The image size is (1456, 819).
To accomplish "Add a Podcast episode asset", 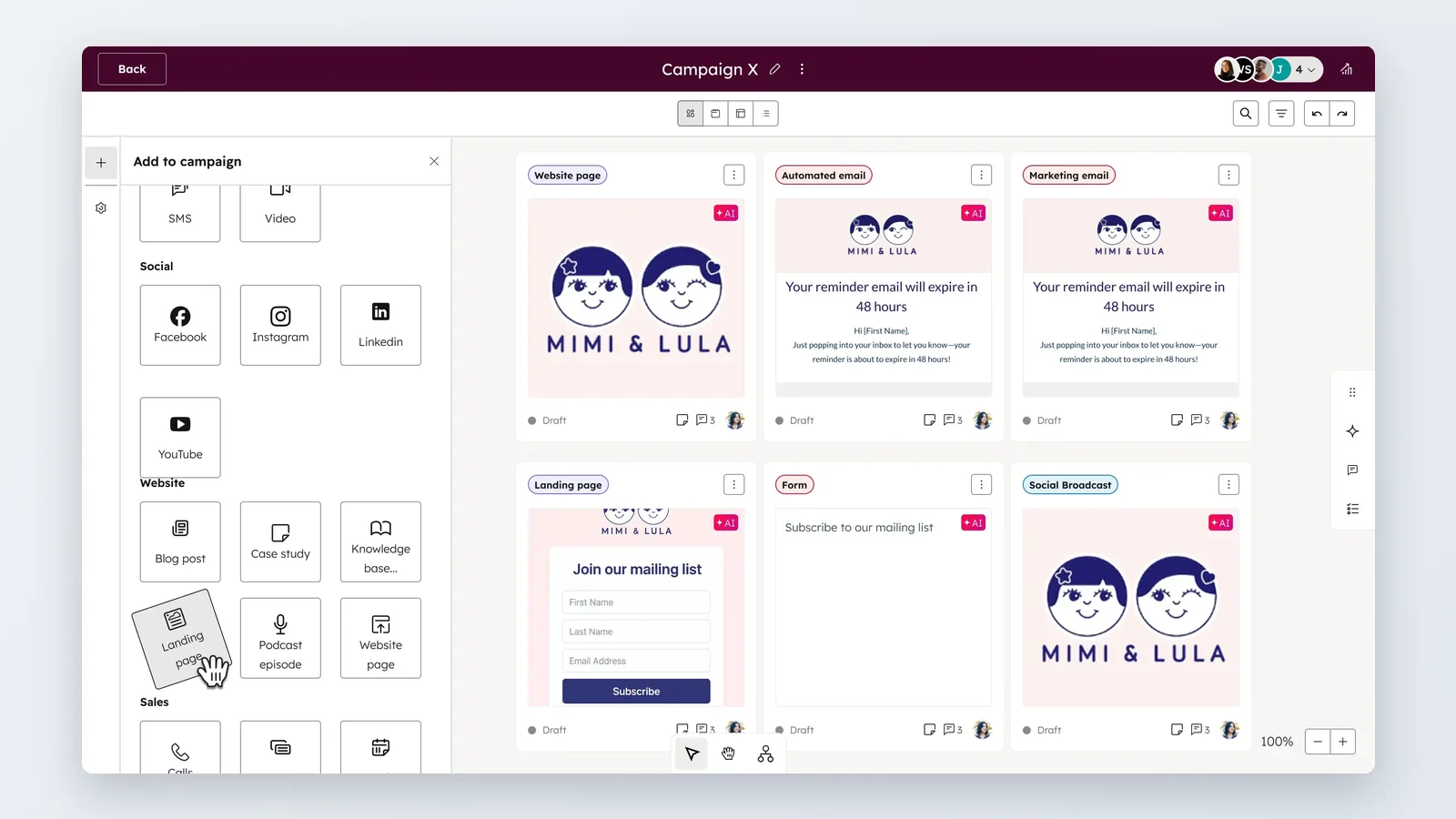I will [280, 638].
